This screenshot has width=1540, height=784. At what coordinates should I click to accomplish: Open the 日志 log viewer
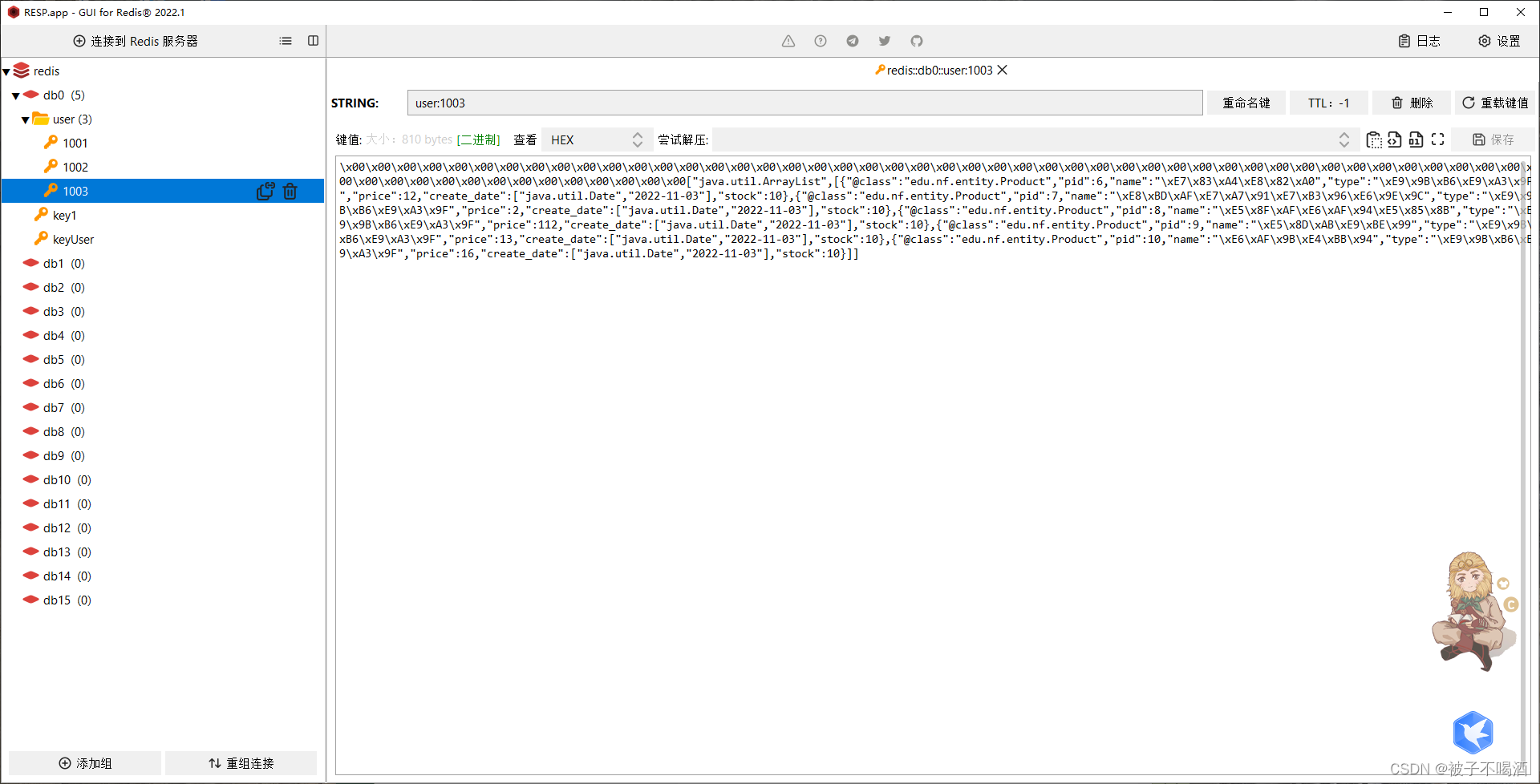pyautogui.click(x=1420, y=41)
